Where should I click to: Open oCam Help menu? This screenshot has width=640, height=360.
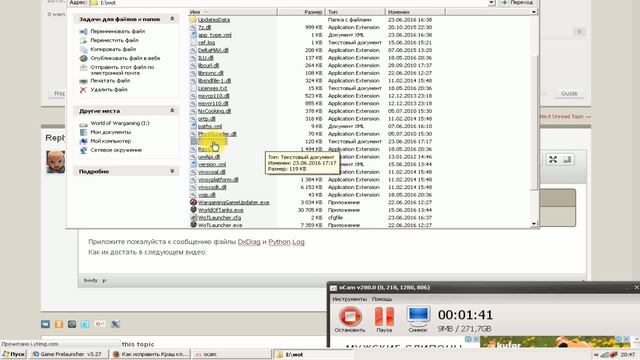click(x=382, y=299)
